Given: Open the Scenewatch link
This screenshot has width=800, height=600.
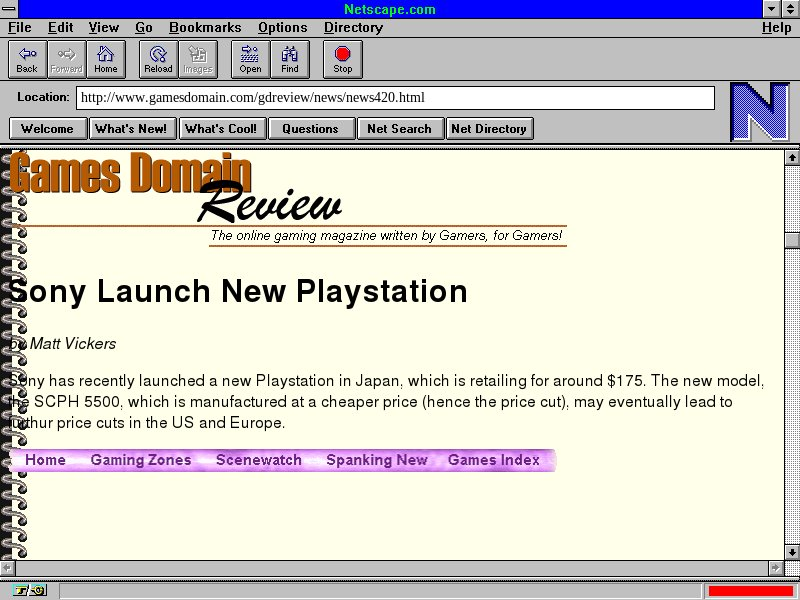Looking at the screenshot, I should 259,460.
